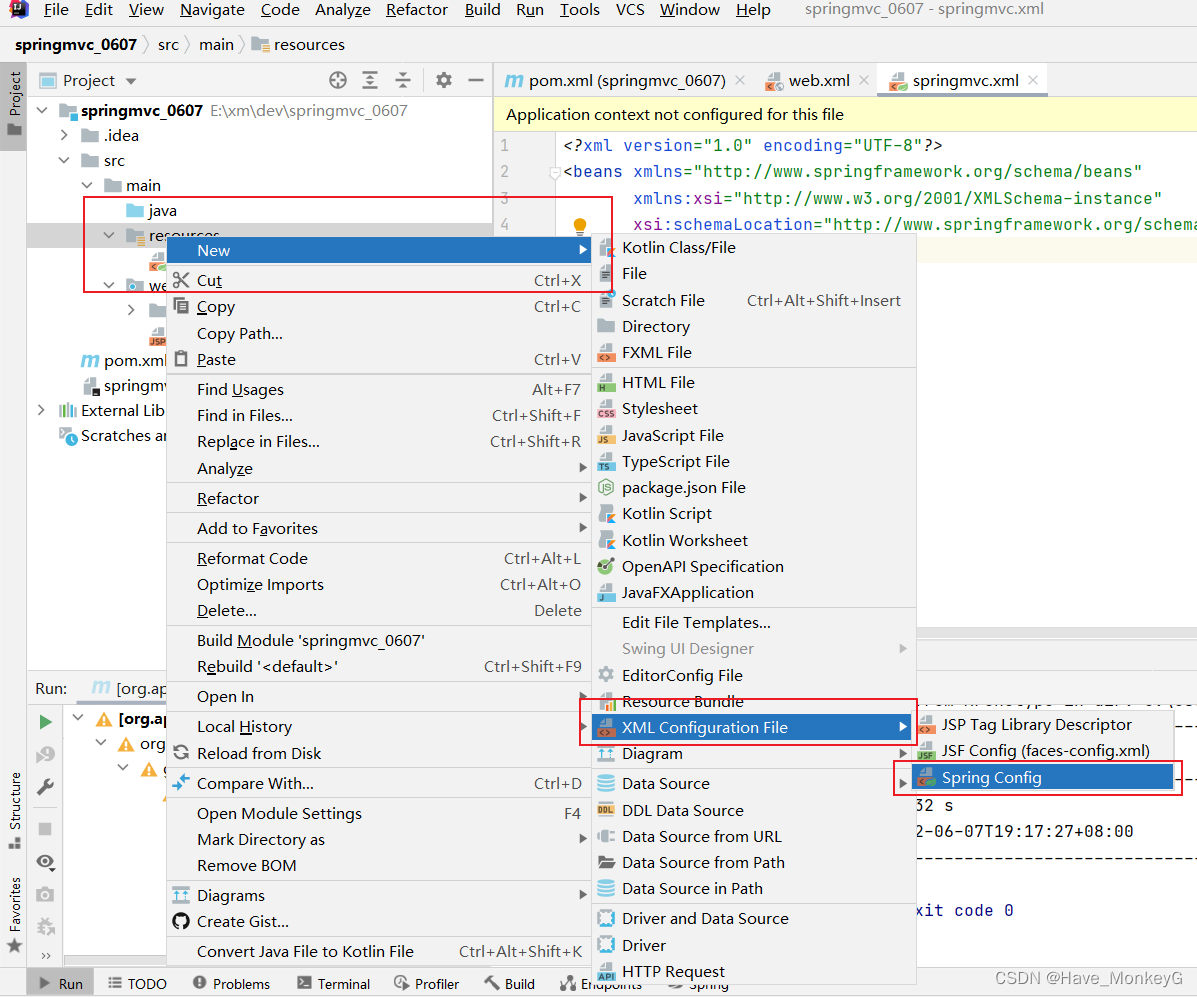1197x997 pixels.
Task: Toggle the eye filter in Run console
Action: [44, 862]
